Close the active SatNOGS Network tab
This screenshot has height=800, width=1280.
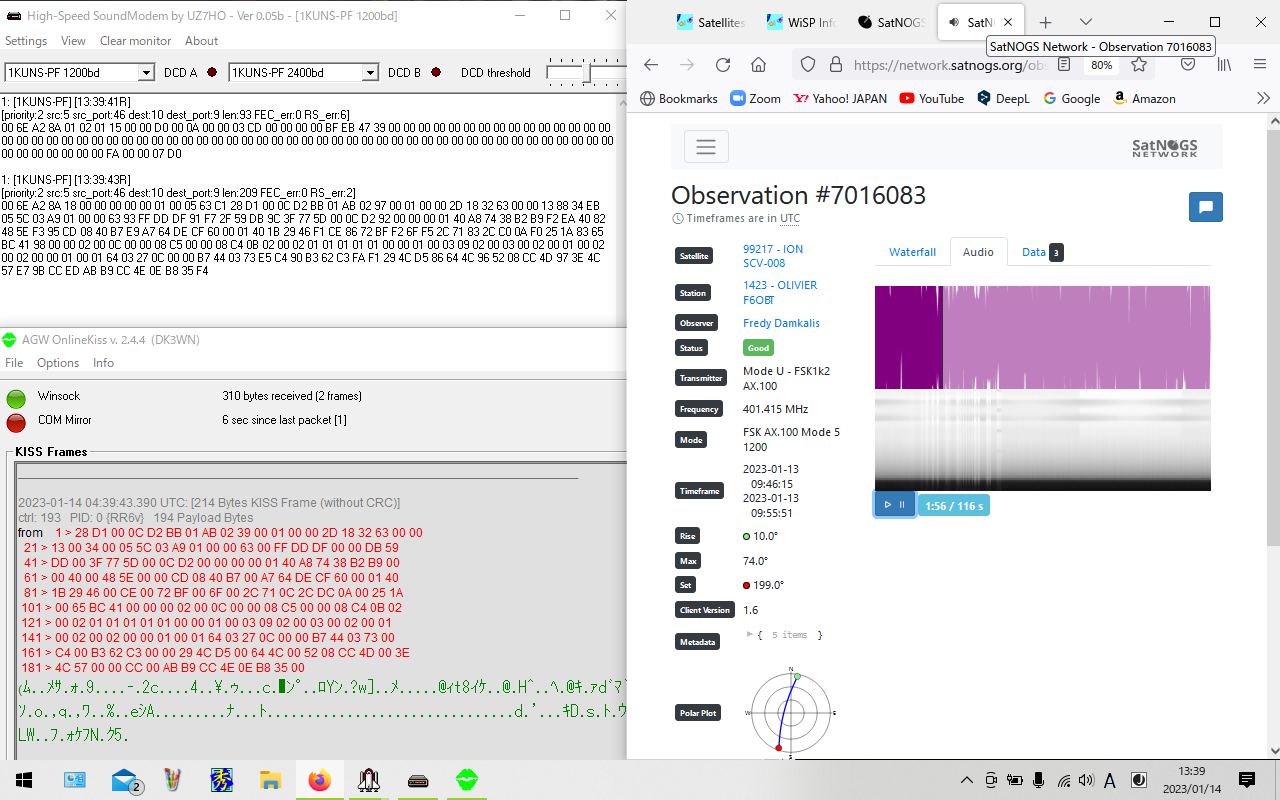1007,22
